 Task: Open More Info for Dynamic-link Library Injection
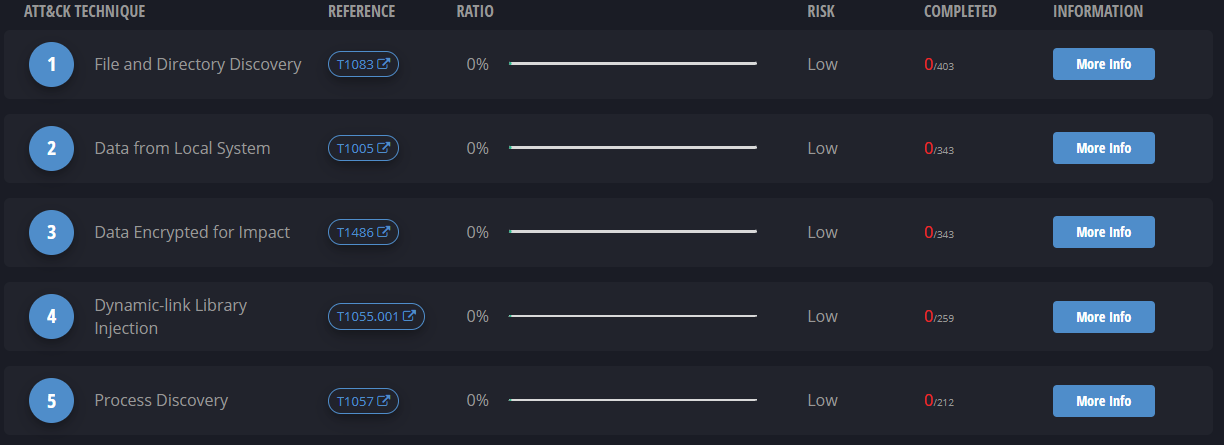coord(1104,317)
